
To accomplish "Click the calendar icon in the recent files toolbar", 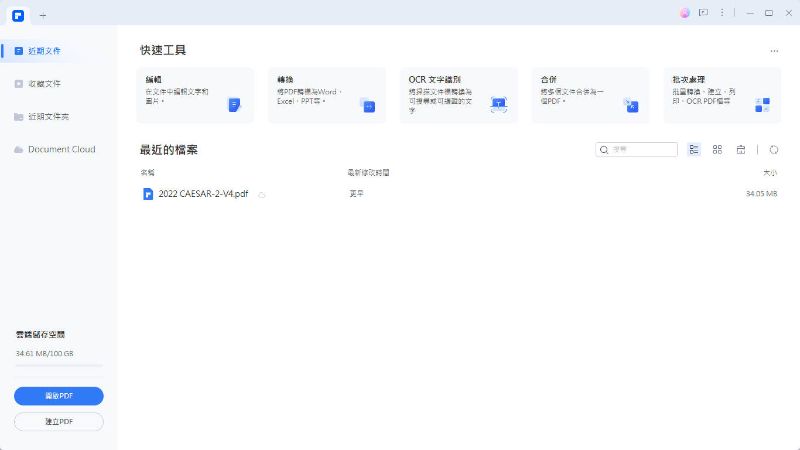I will (x=741, y=149).
